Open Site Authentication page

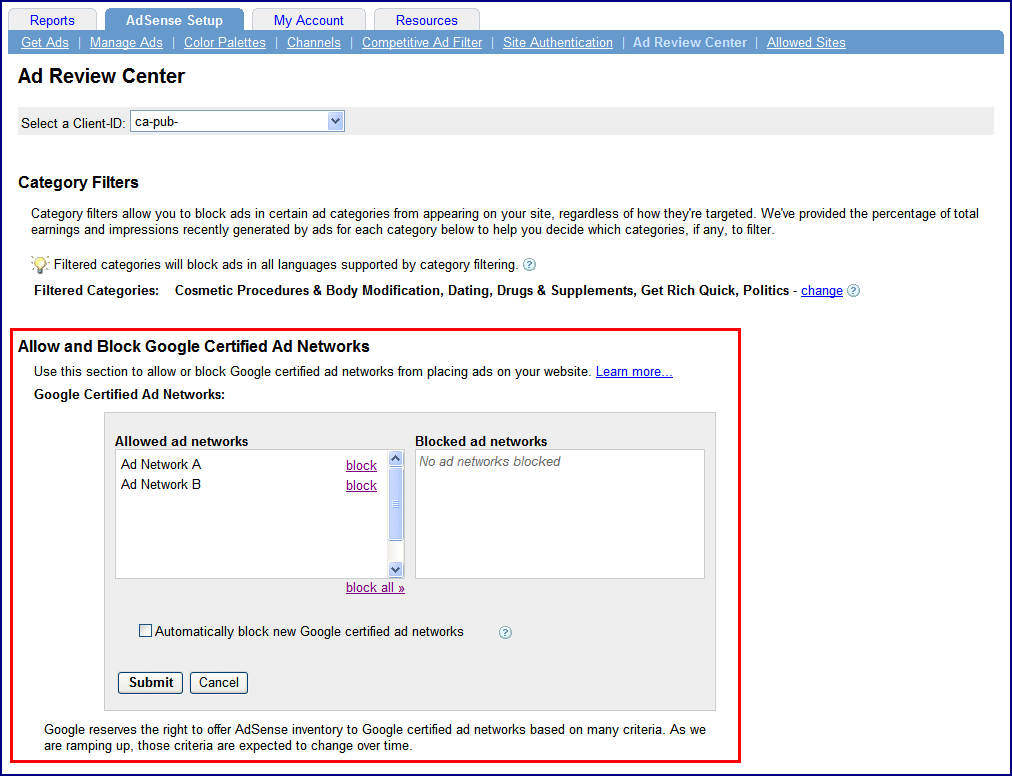coord(558,43)
